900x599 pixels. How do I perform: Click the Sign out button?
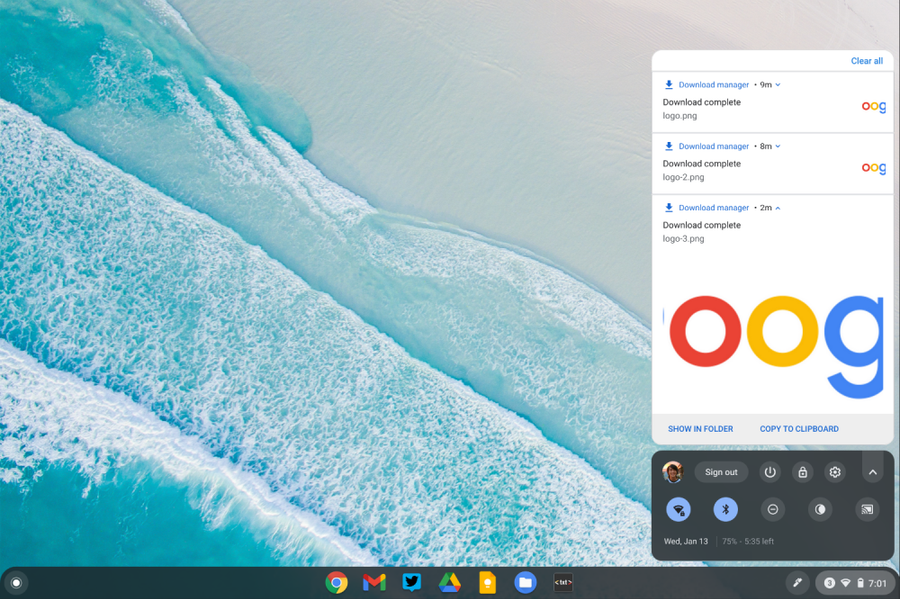(721, 472)
